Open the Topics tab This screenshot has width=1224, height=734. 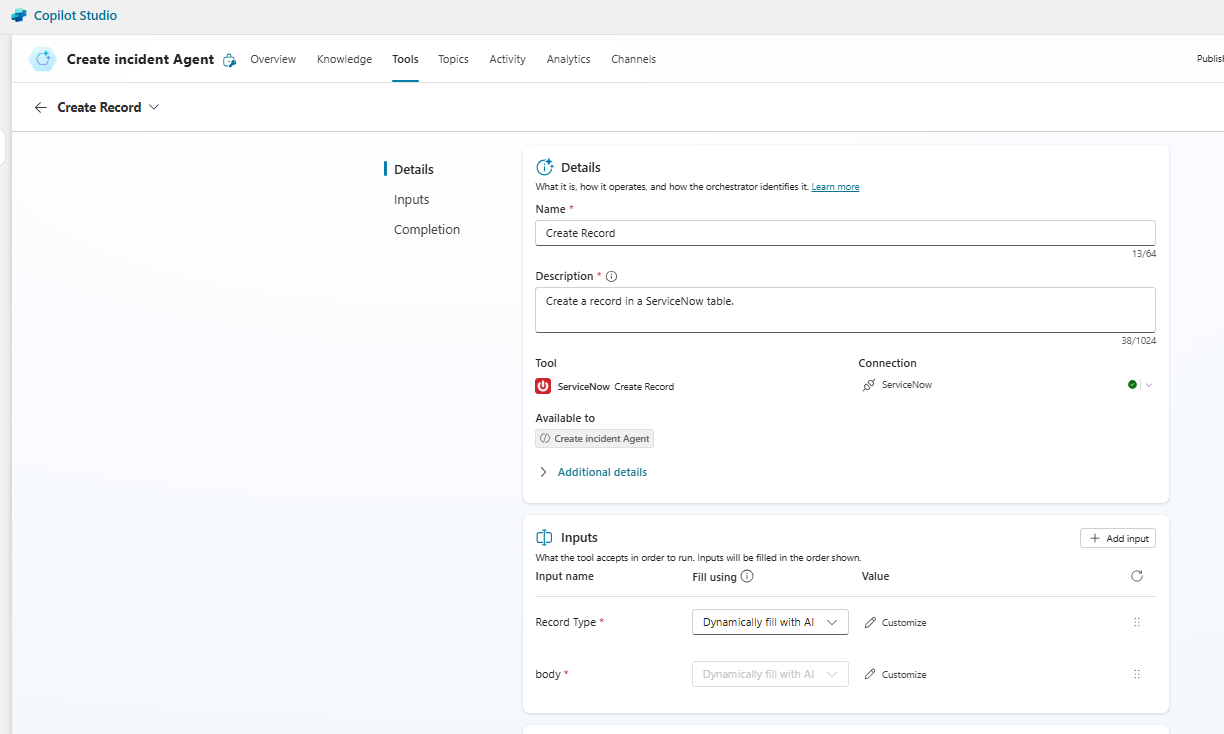pyautogui.click(x=453, y=59)
